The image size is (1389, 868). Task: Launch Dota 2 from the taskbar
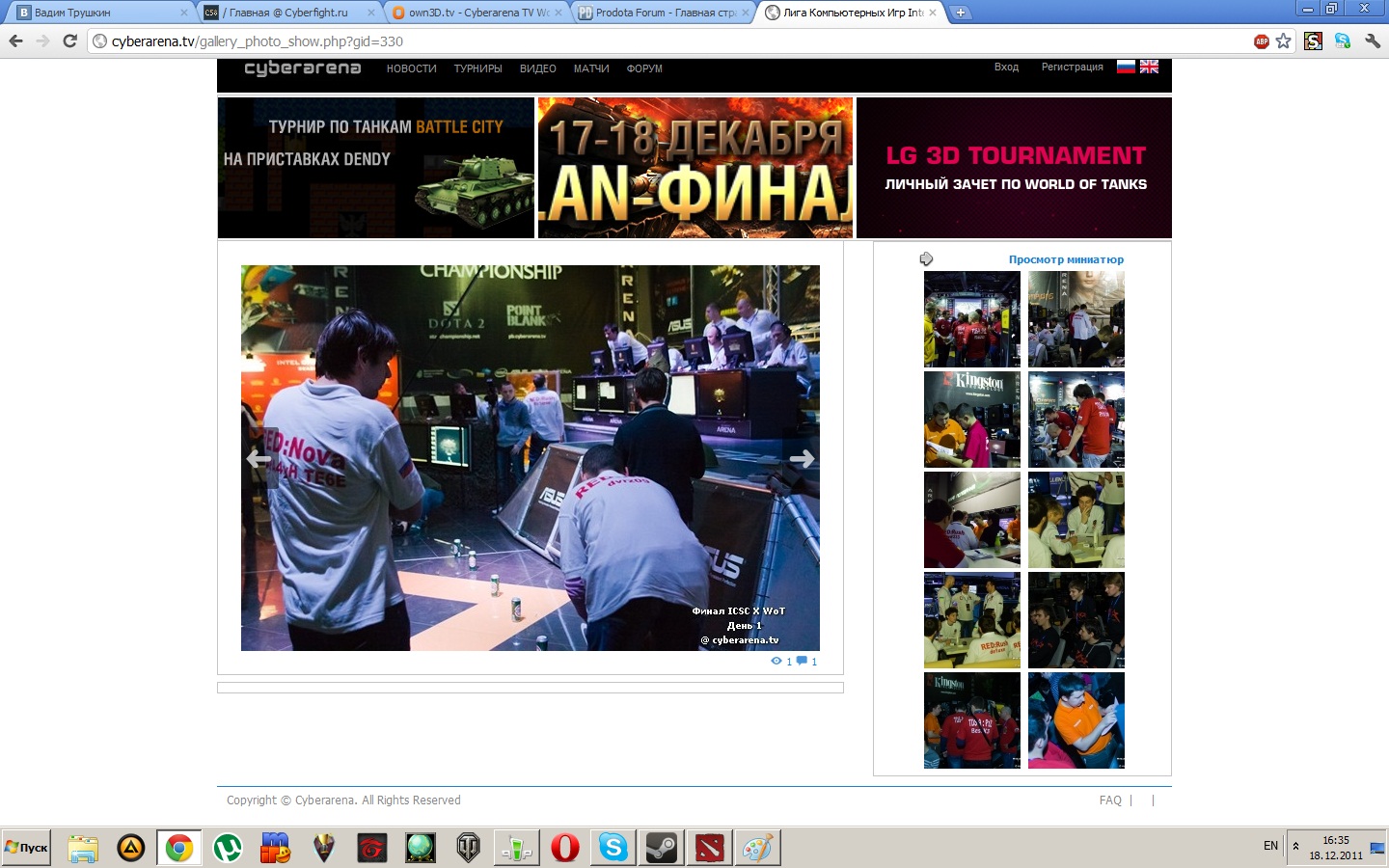[710, 848]
